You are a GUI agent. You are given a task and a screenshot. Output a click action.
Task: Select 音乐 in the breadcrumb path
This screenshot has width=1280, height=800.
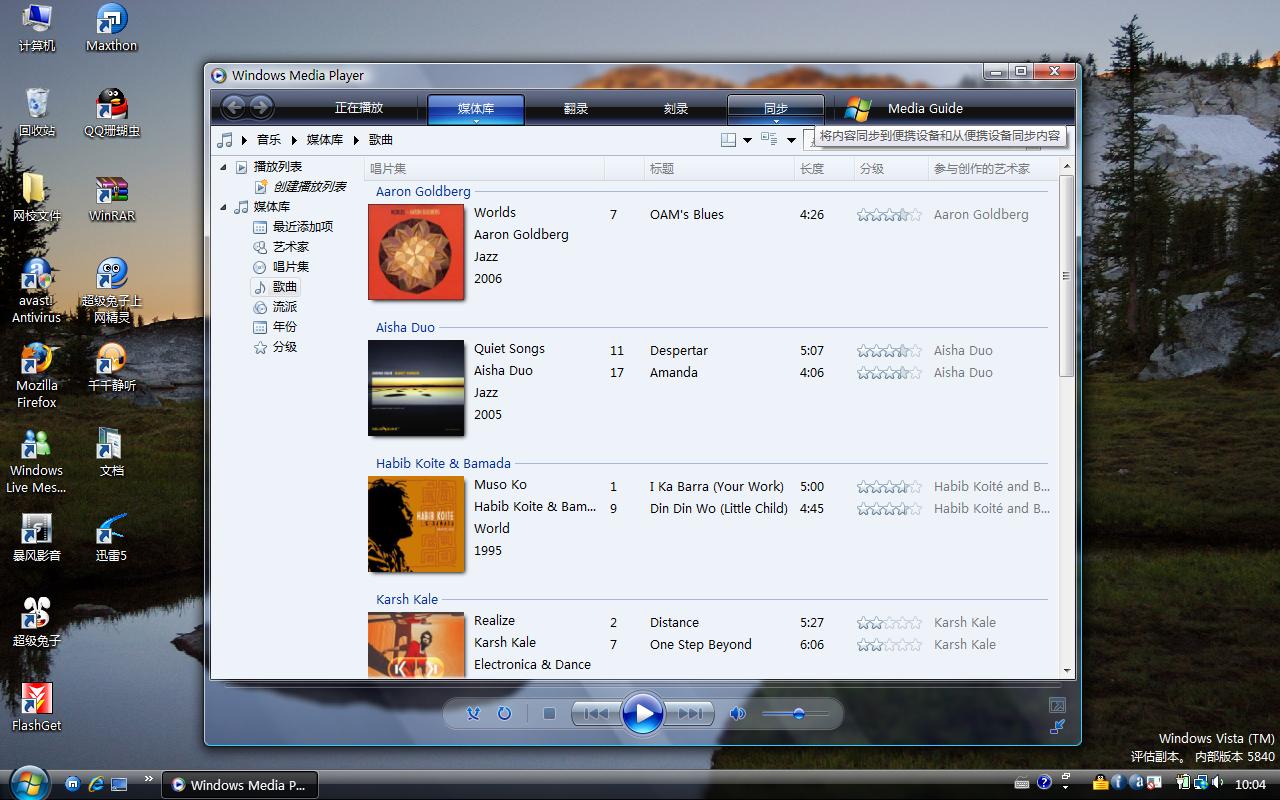point(269,140)
